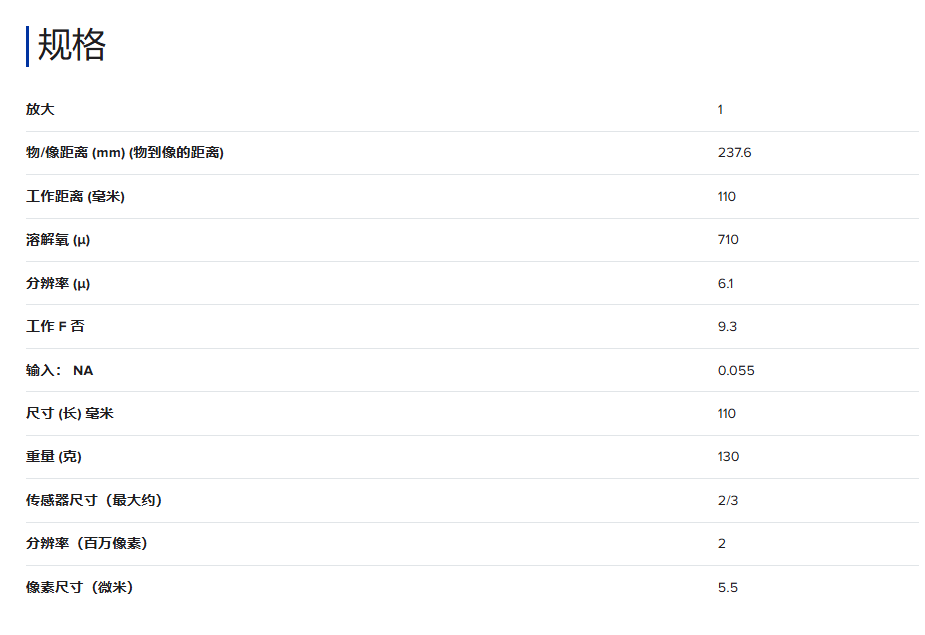Click the 尺寸 (长) 毫米 label
Viewport: 925px width, 635px height.
(x=70, y=414)
